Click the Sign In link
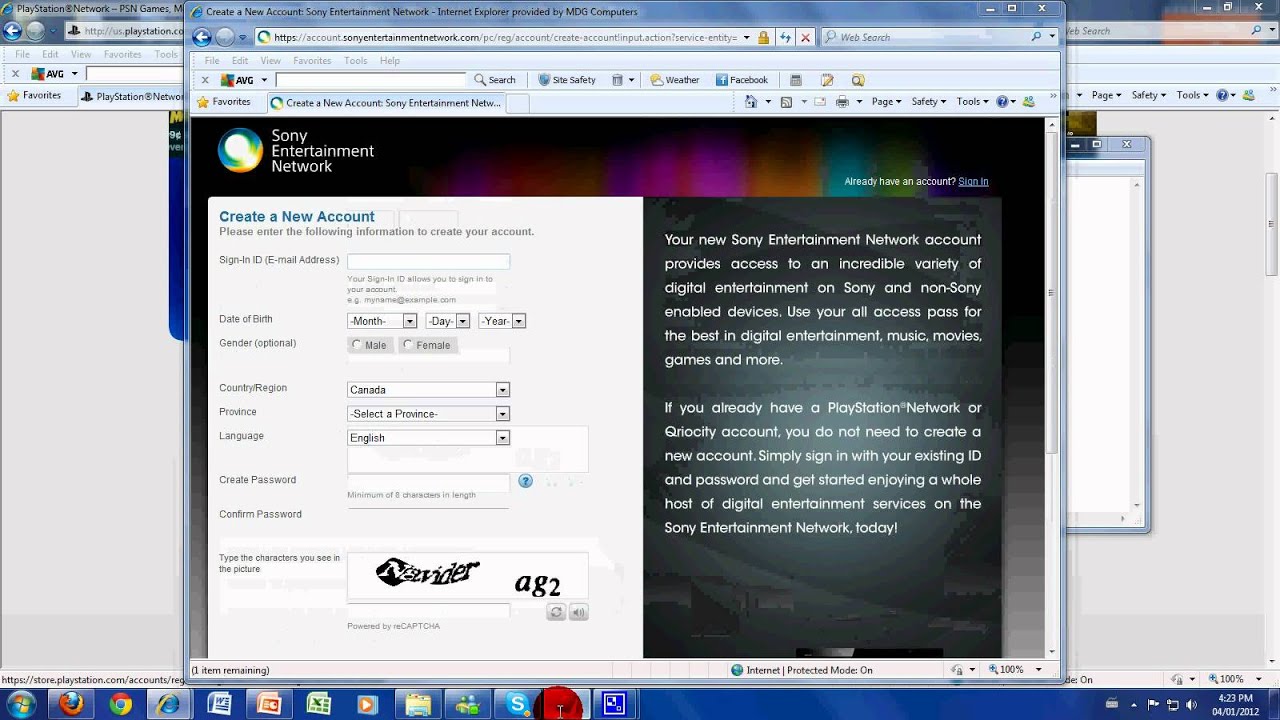Image resolution: width=1280 pixels, height=720 pixels. pyautogui.click(x=973, y=181)
